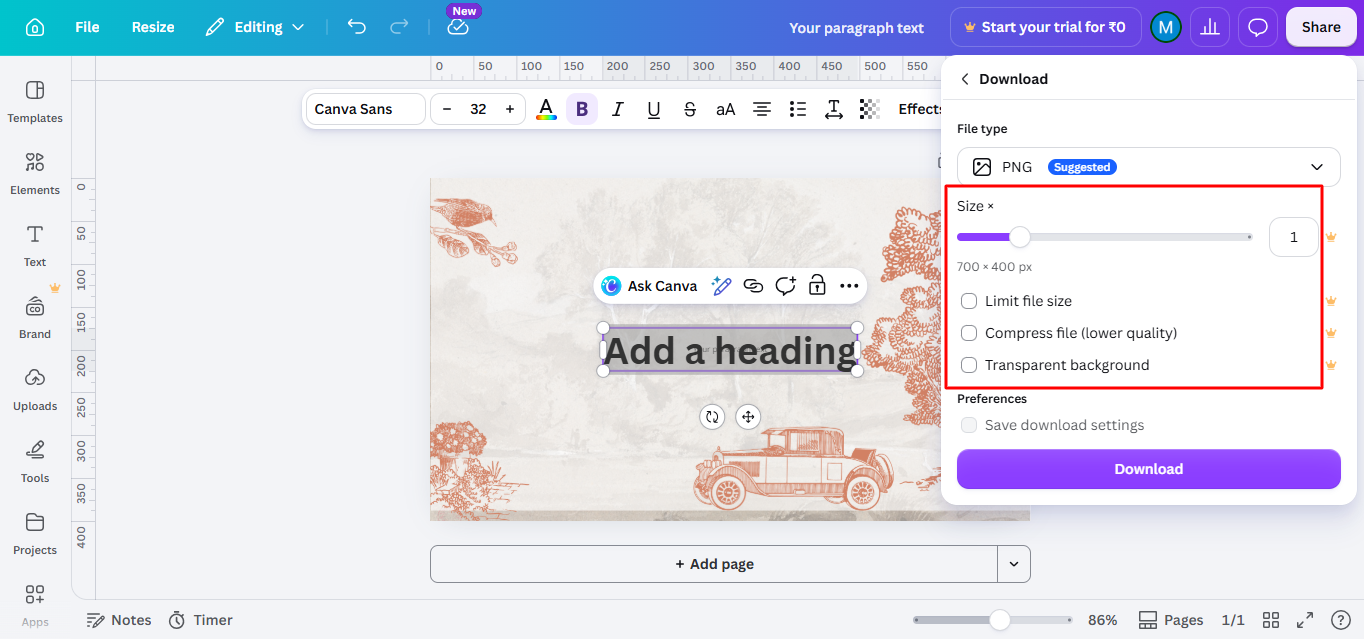The image size is (1364, 639).
Task: Increase the font size
Action: pyautogui.click(x=510, y=109)
